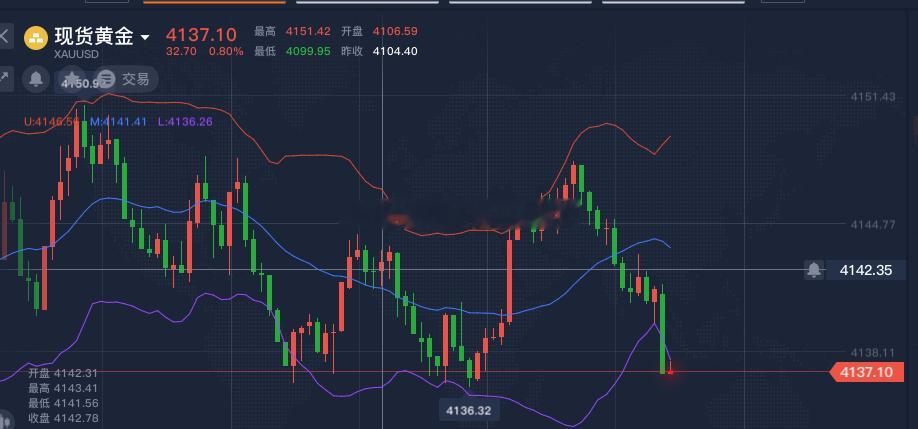
Task: Click the 收盘 4142.78 candle info
Action: (x=63, y=418)
